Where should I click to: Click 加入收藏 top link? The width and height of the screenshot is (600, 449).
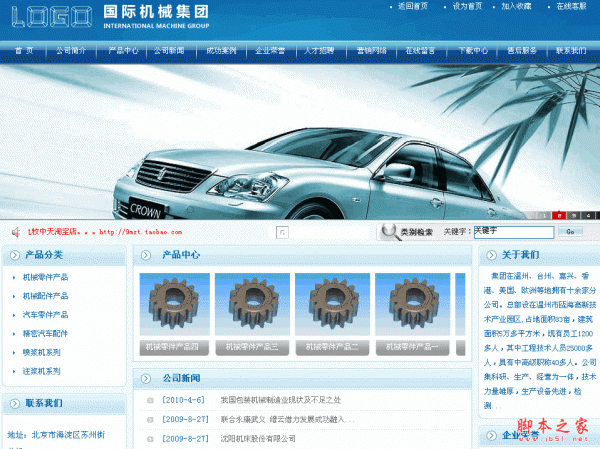point(516,6)
